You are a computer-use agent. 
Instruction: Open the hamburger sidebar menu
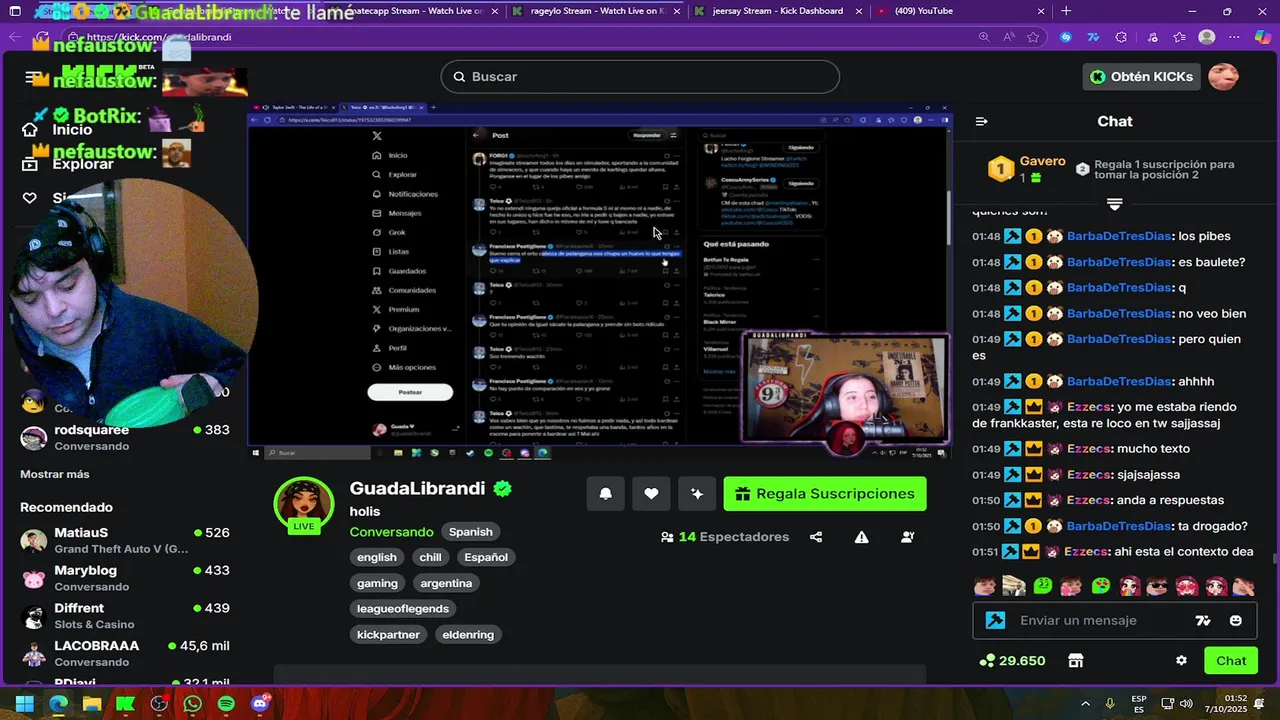[35, 77]
